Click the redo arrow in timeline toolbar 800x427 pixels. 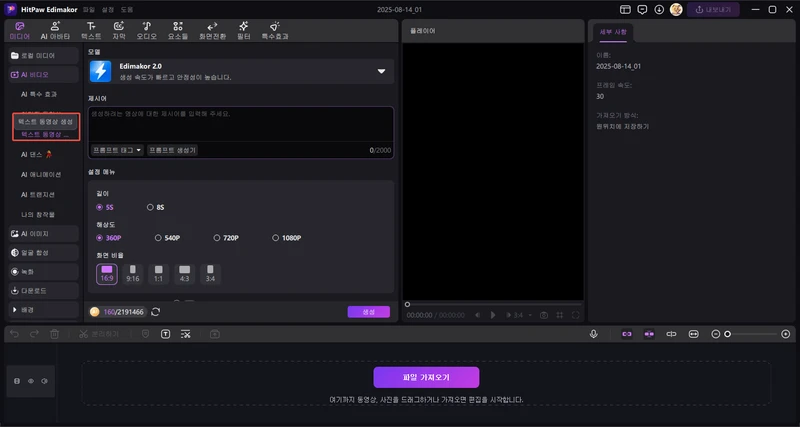[x=34, y=334]
